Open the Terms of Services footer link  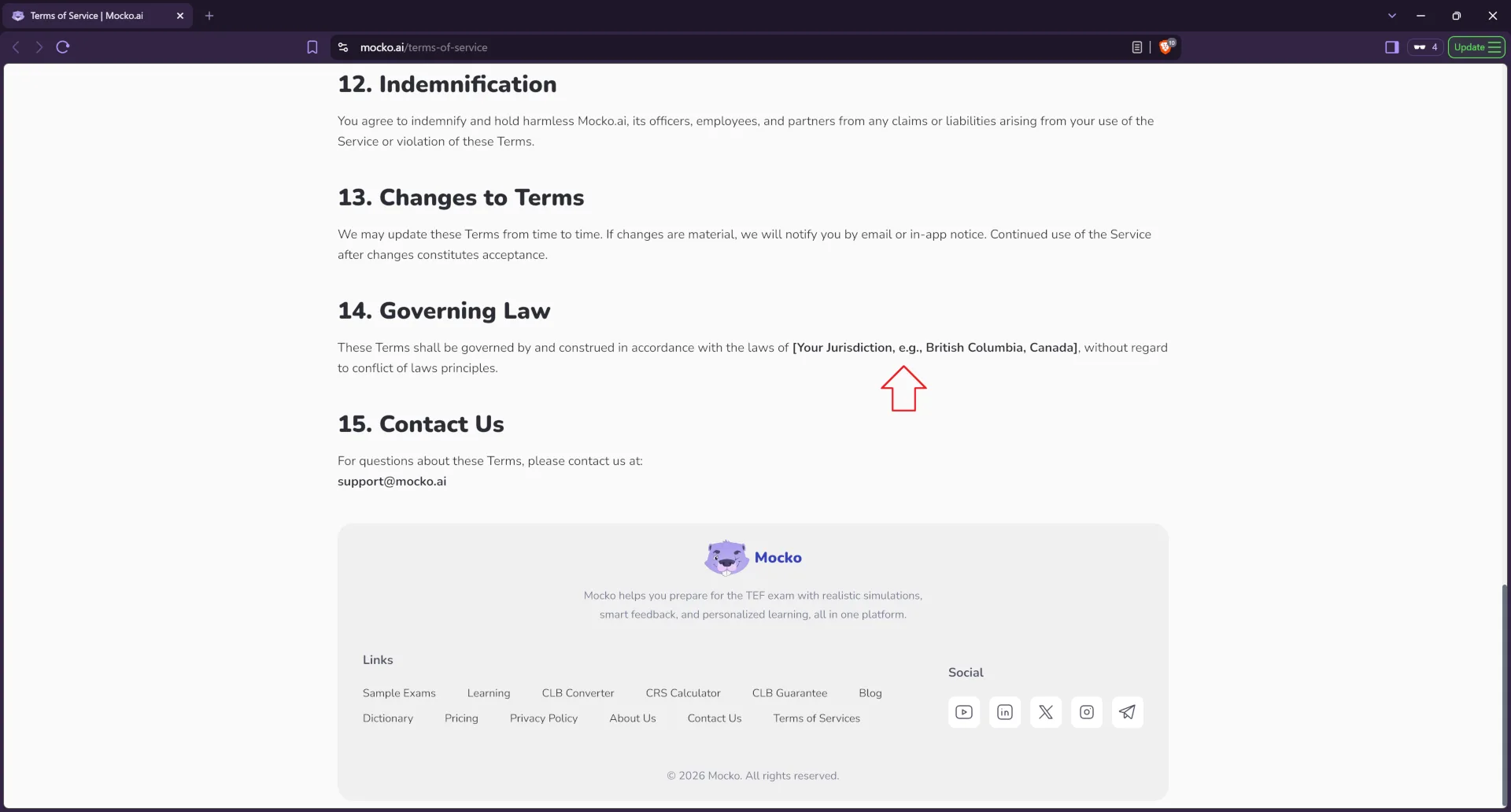tap(816, 718)
